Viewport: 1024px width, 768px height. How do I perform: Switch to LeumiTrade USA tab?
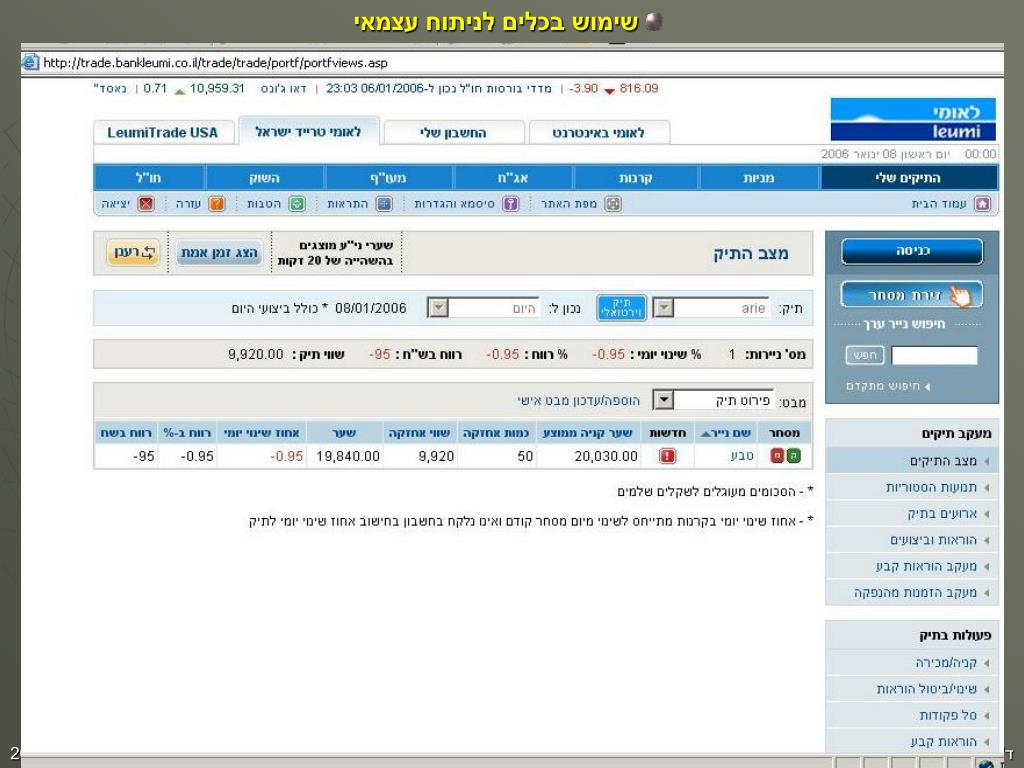pos(162,133)
